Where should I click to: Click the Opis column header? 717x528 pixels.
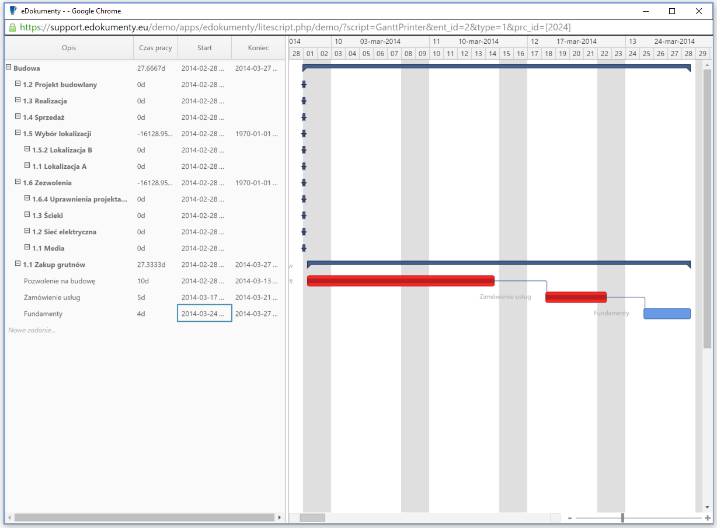[68, 47]
